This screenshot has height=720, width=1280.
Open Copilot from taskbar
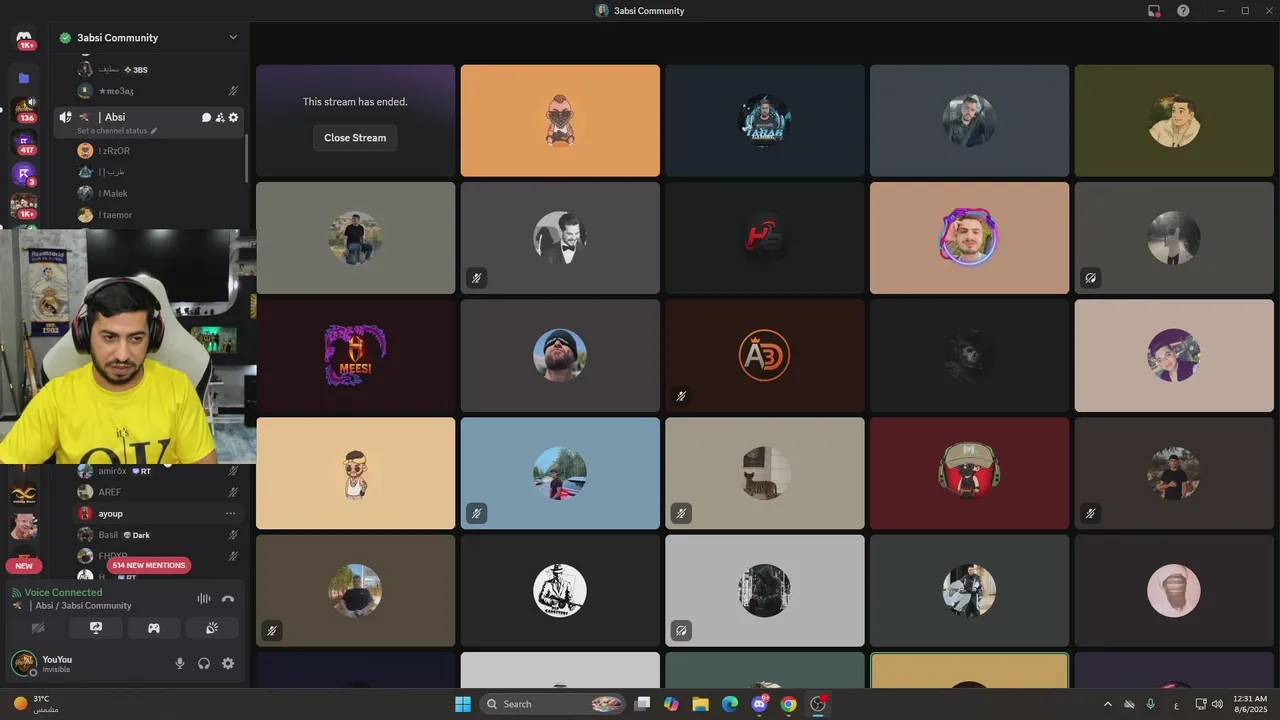pos(671,704)
